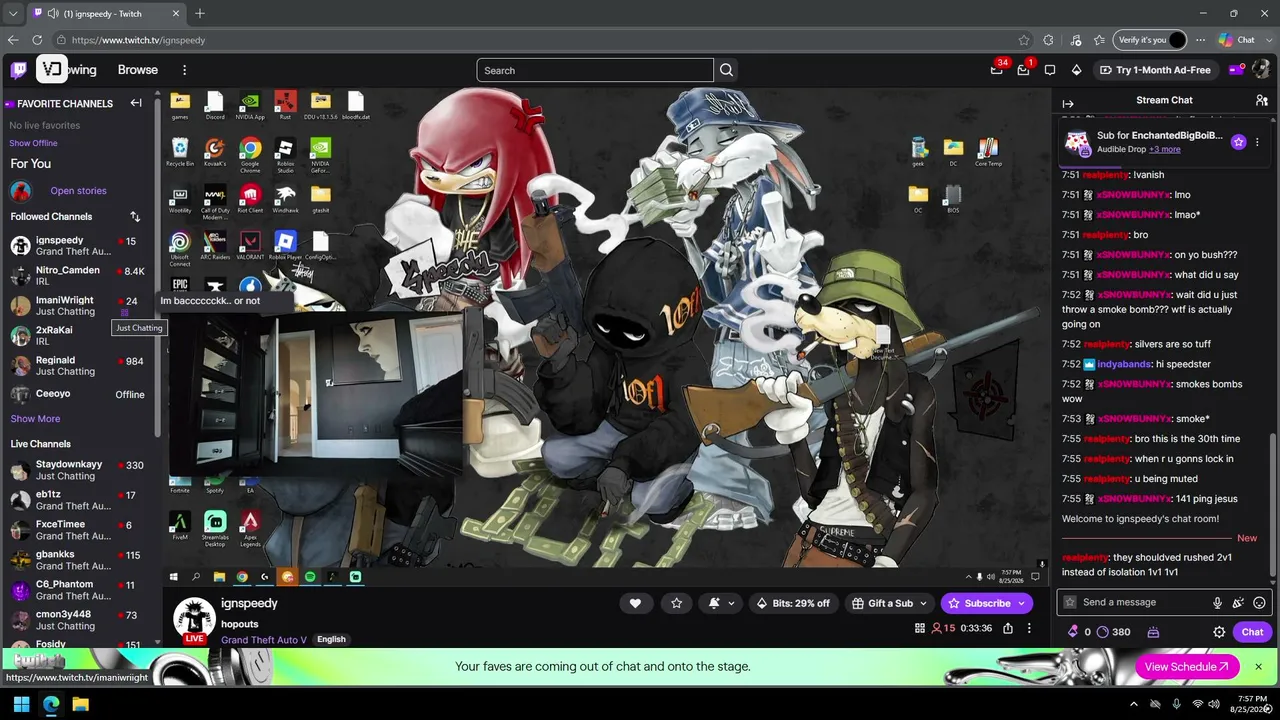Open the purple Turbo offer icon

click(1236, 70)
